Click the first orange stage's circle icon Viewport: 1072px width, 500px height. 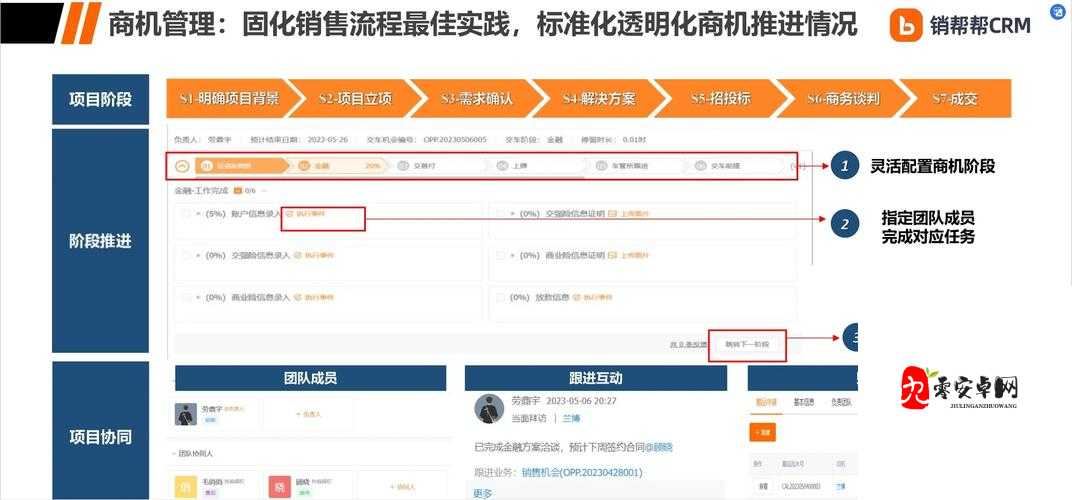point(206,166)
